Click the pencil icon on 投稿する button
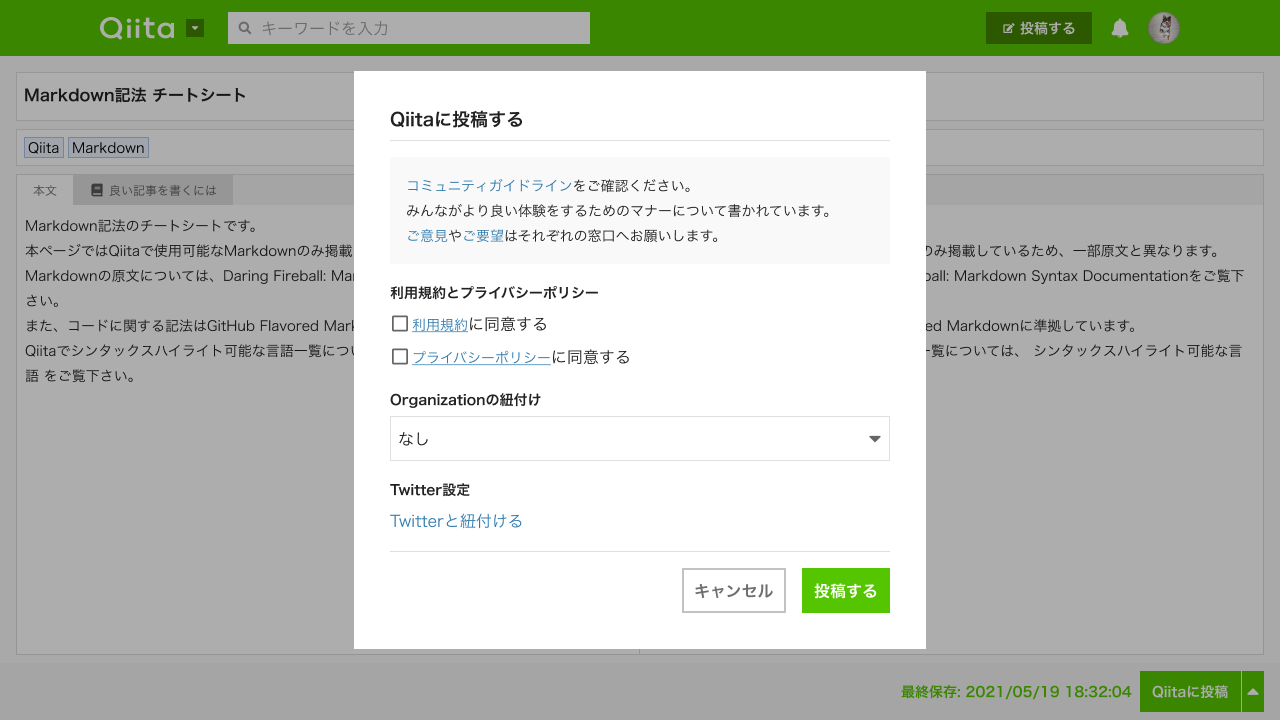Image resolution: width=1280 pixels, height=720 pixels. tap(1008, 28)
